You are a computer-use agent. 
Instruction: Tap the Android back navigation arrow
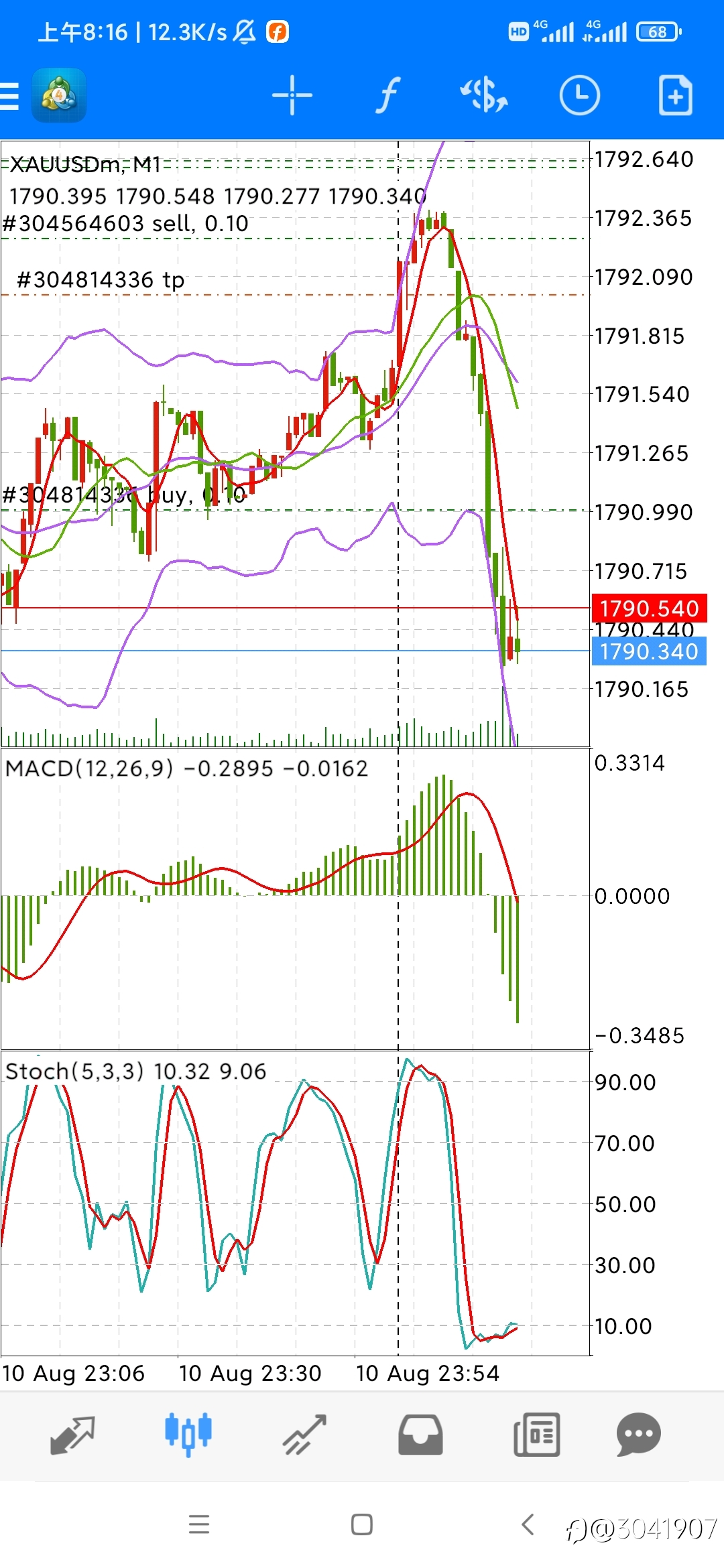(x=528, y=1524)
